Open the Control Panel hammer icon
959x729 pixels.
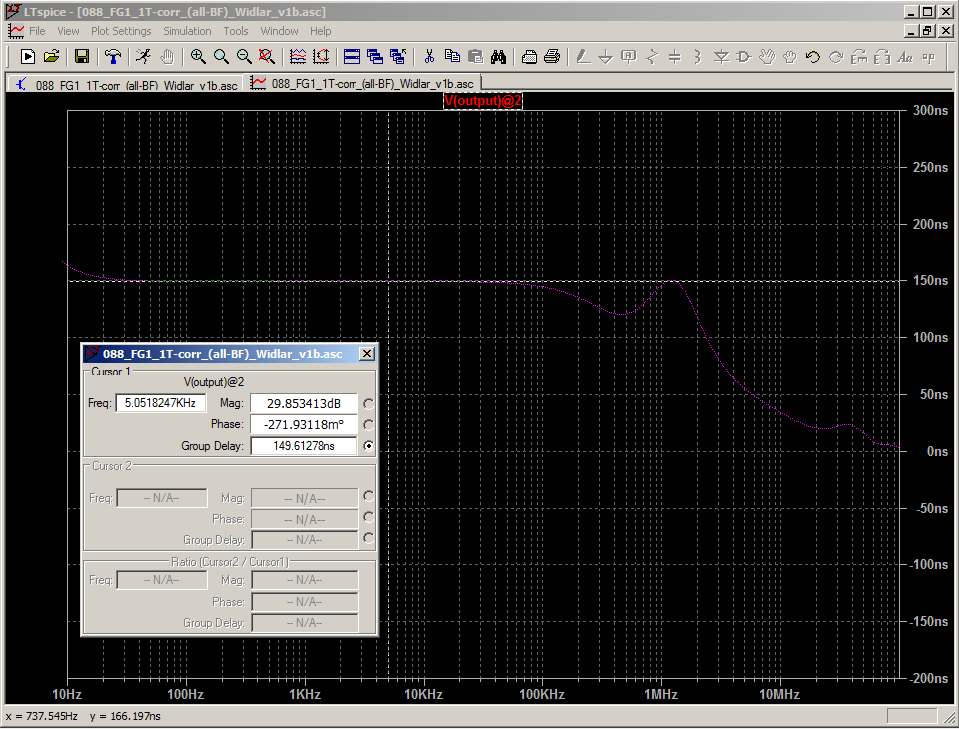[113, 56]
